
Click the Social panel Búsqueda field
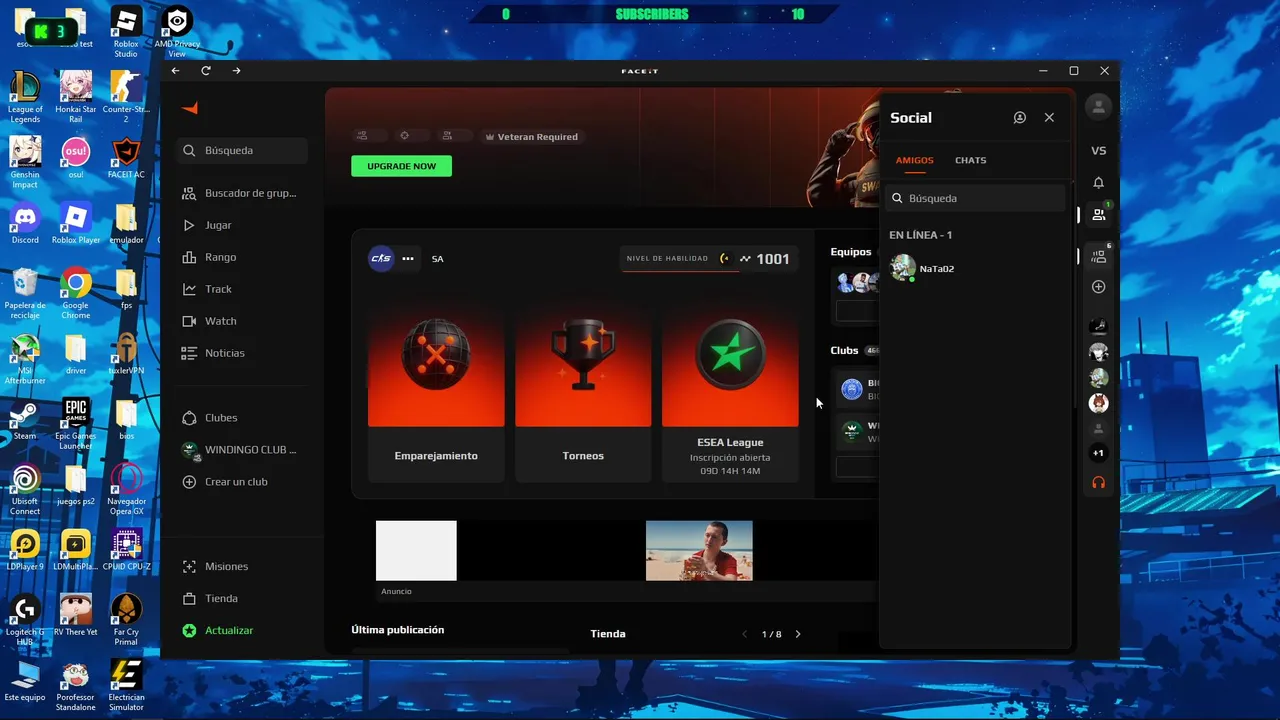[x=975, y=198]
